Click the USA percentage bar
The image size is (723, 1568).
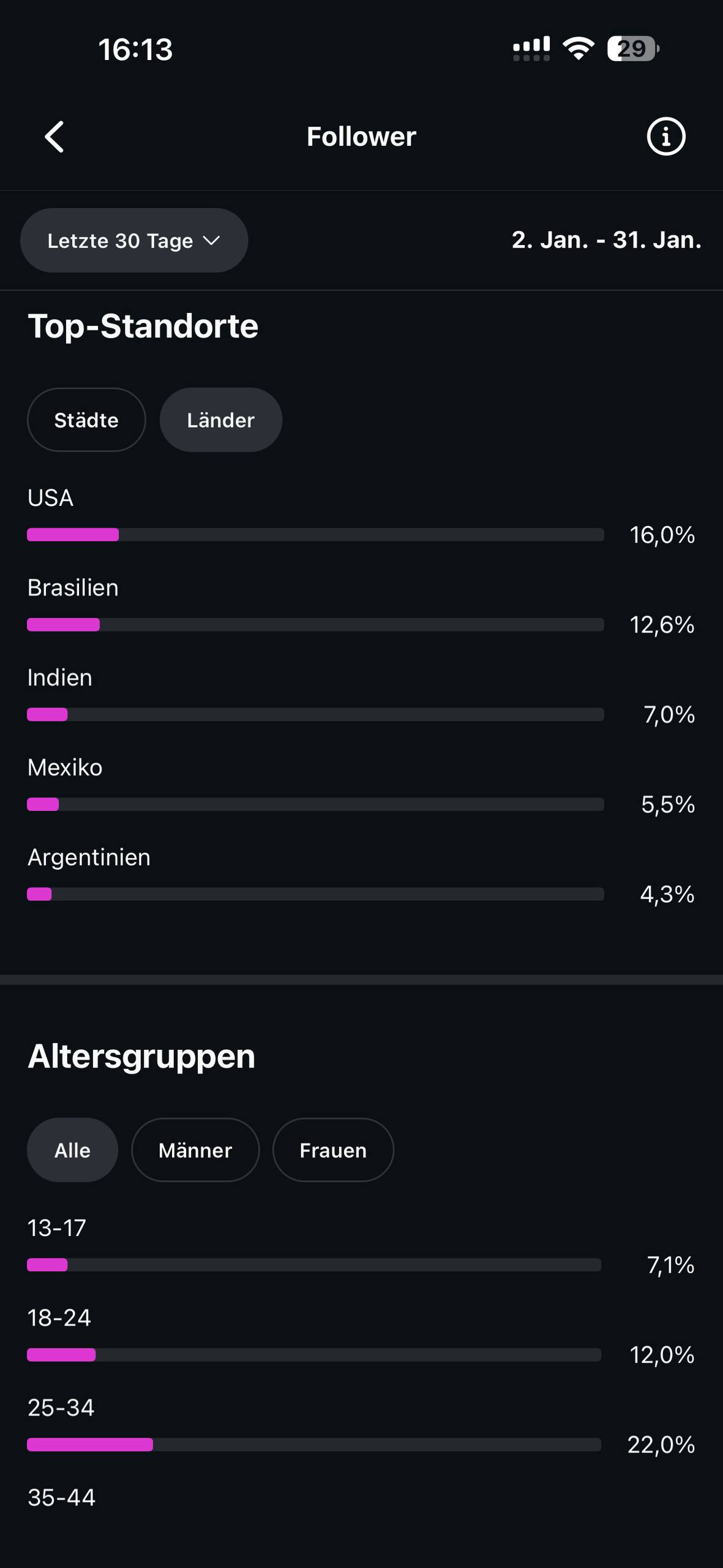(x=315, y=535)
